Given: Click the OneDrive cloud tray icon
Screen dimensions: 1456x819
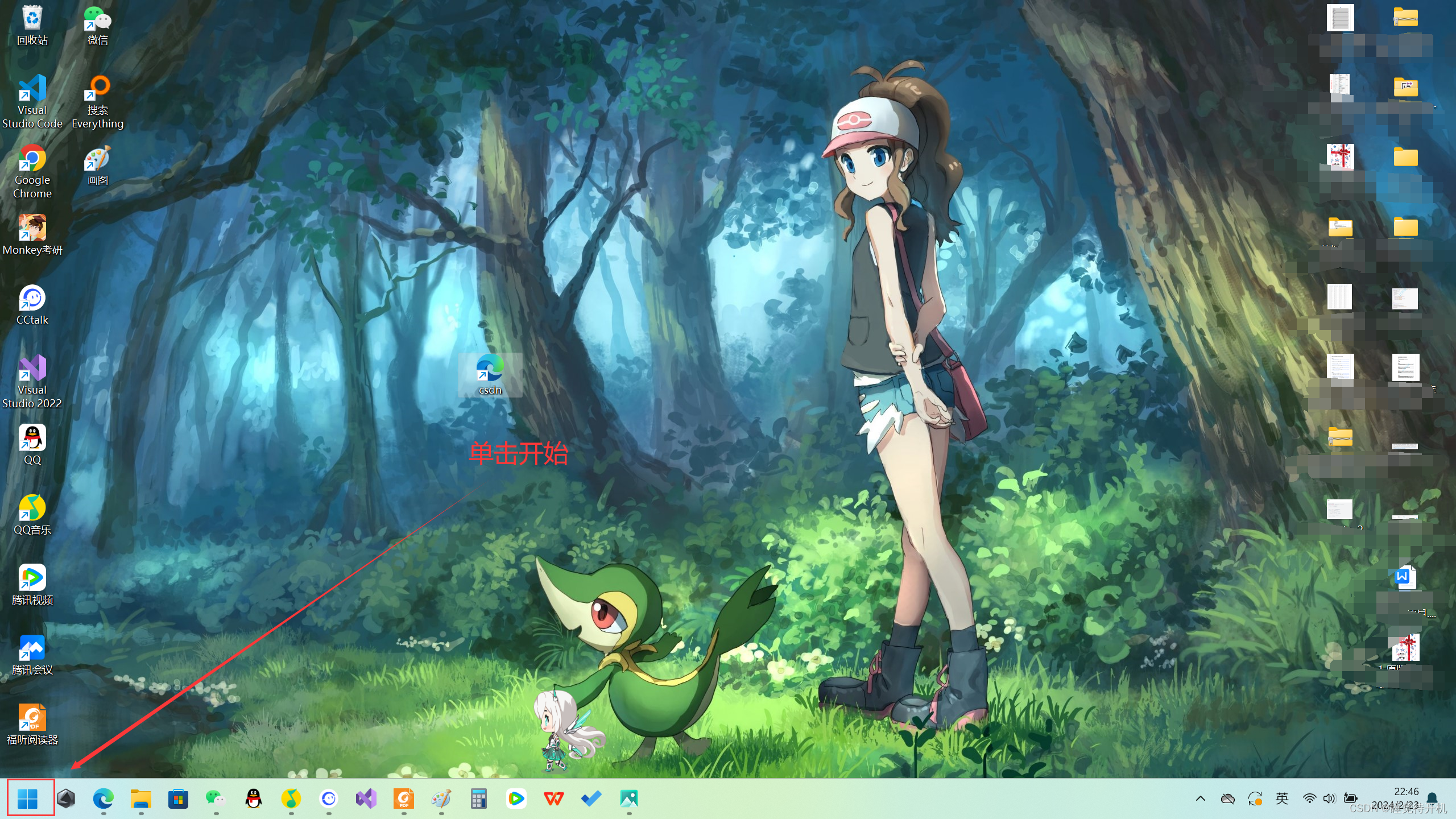Looking at the screenshot, I should [x=1227, y=799].
